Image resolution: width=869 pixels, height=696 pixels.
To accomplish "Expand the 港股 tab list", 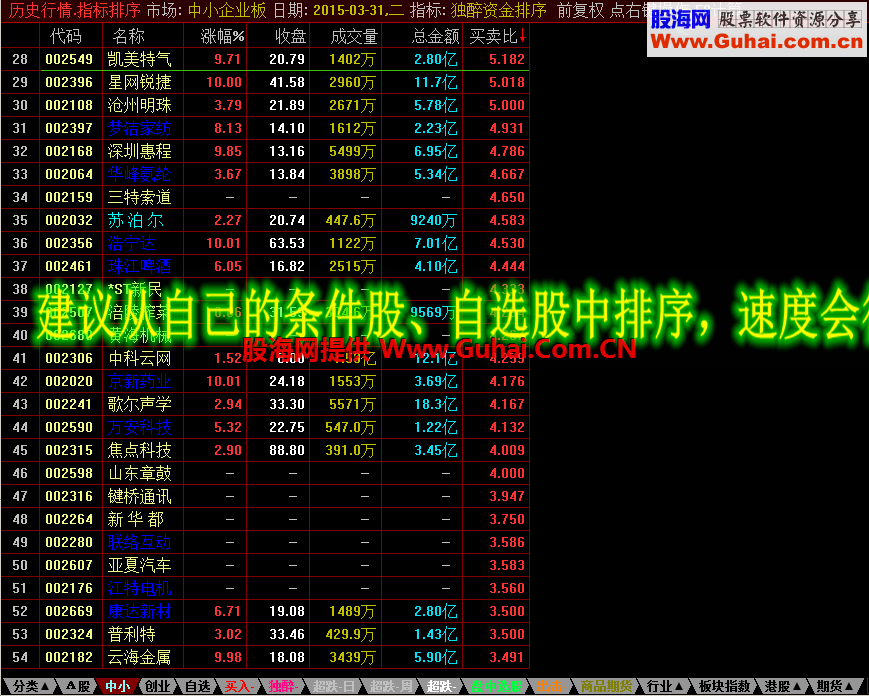I will [782, 687].
